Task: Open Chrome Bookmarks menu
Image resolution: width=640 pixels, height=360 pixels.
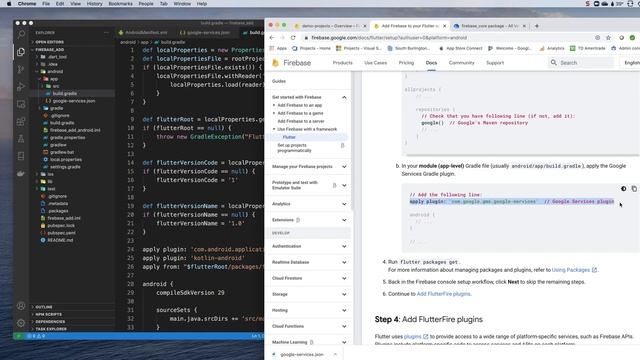Action: (120, 4)
